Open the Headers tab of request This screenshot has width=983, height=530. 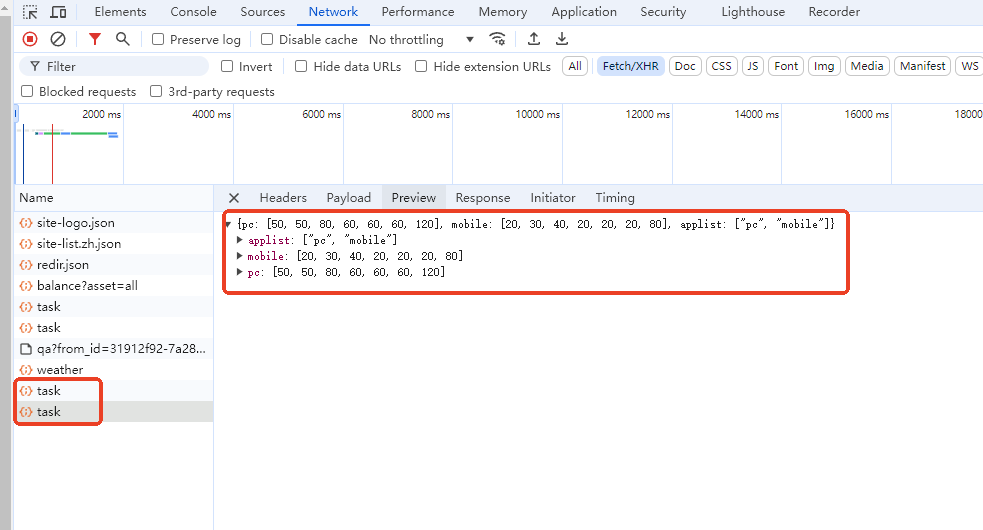pyautogui.click(x=283, y=198)
